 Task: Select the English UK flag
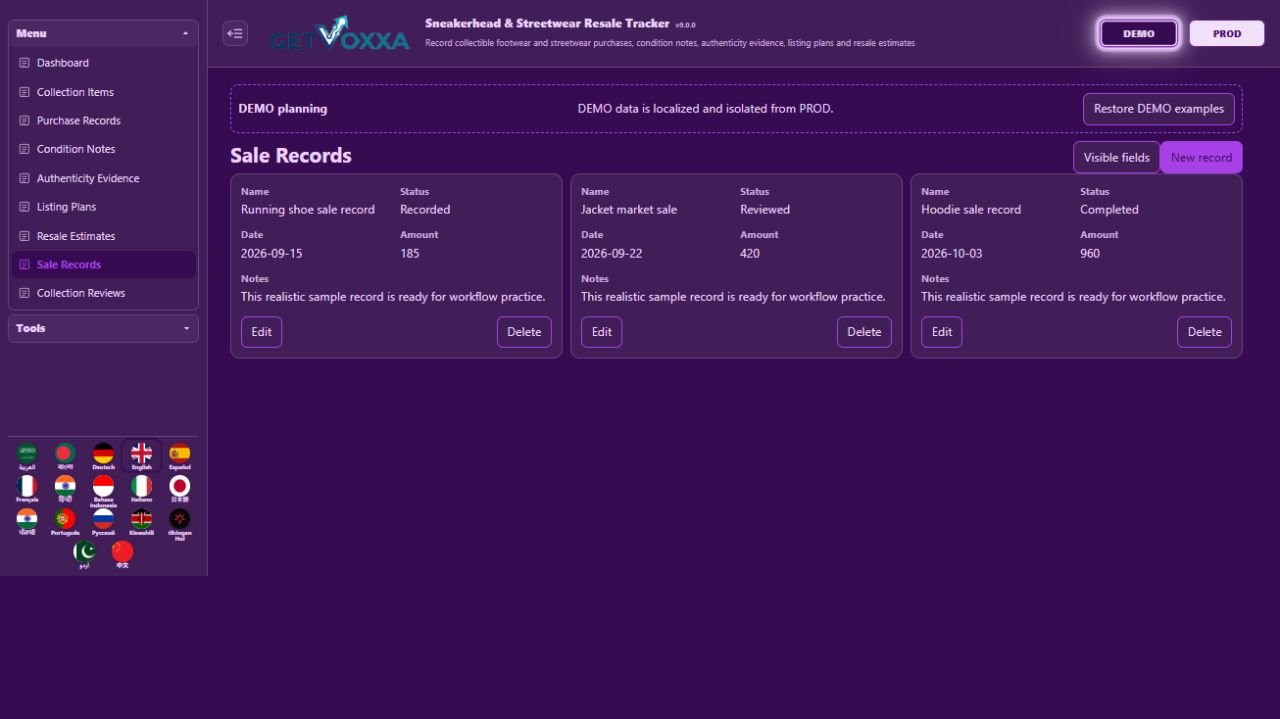click(142, 456)
